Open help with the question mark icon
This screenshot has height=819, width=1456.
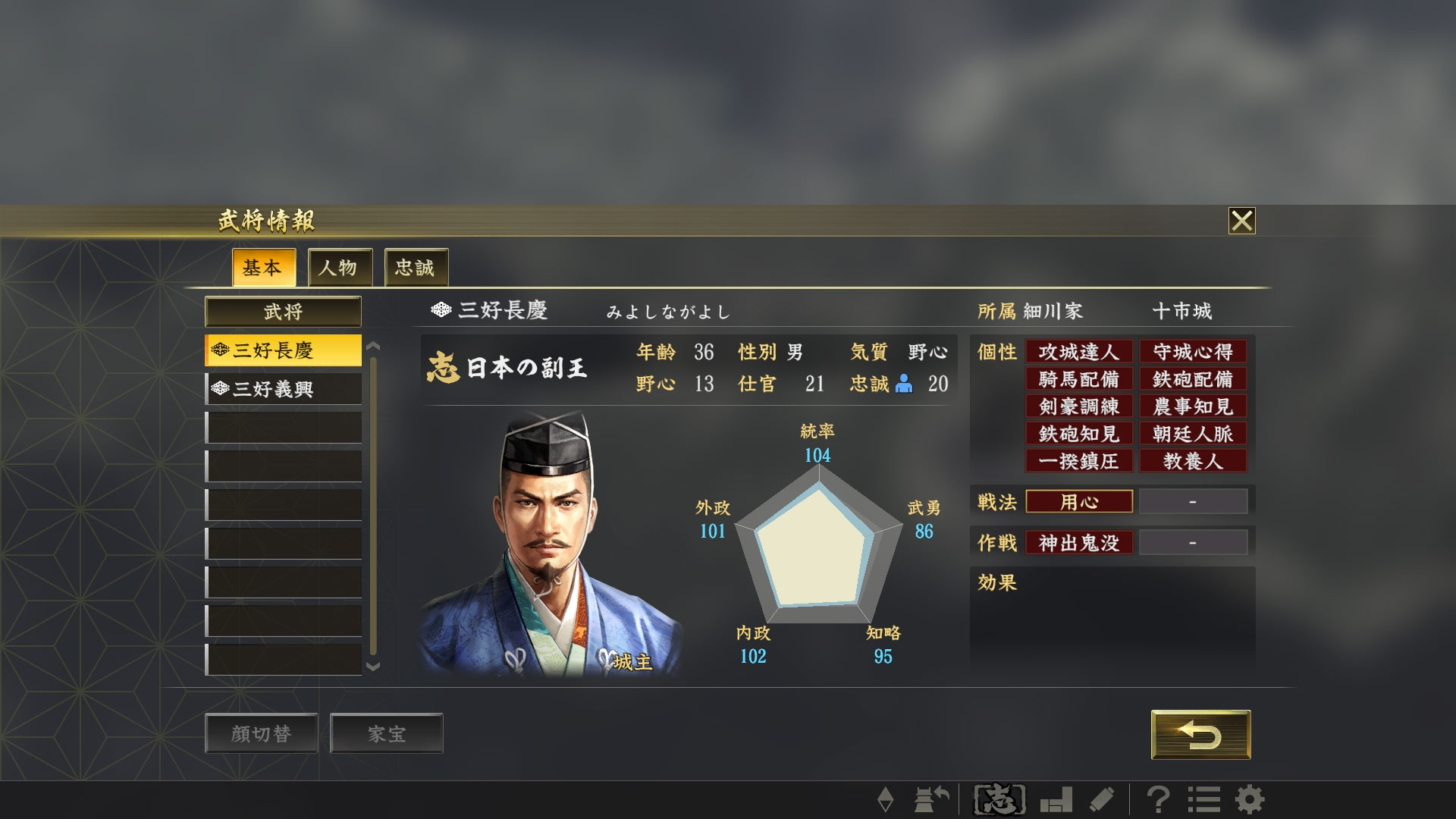point(1157,799)
